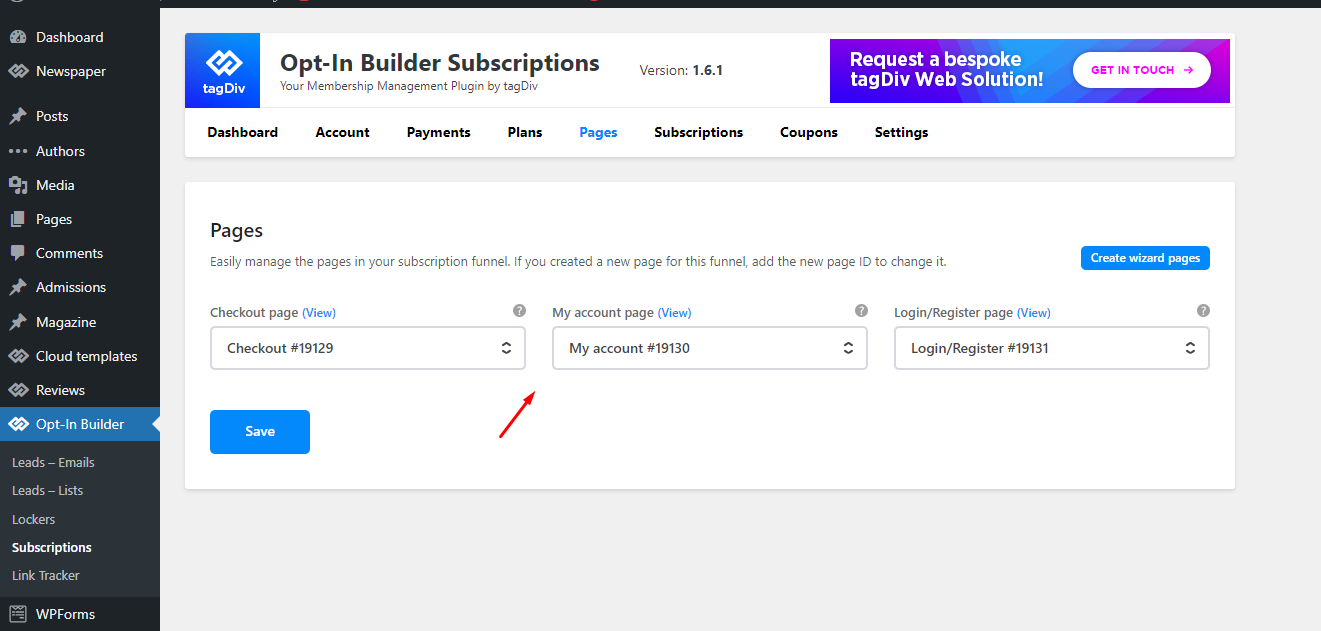Open Subscriptions submenu item in sidebar
This screenshot has height=631, width=1321.
[52, 547]
